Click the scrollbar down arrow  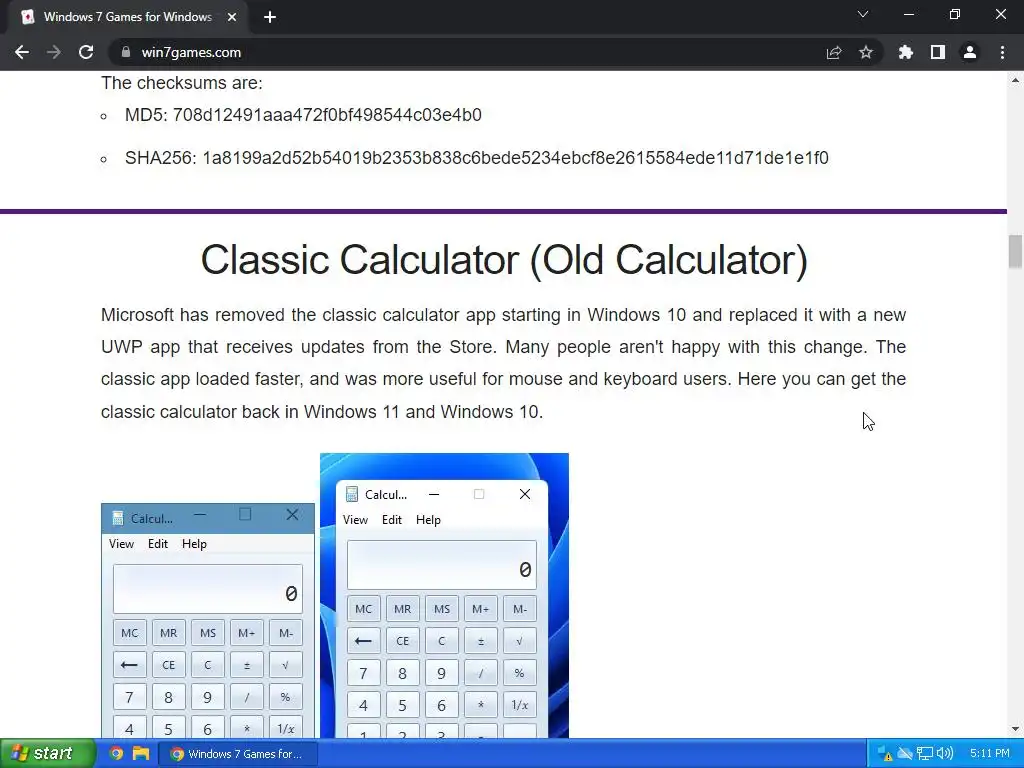pyautogui.click(x=1015, y=729)
